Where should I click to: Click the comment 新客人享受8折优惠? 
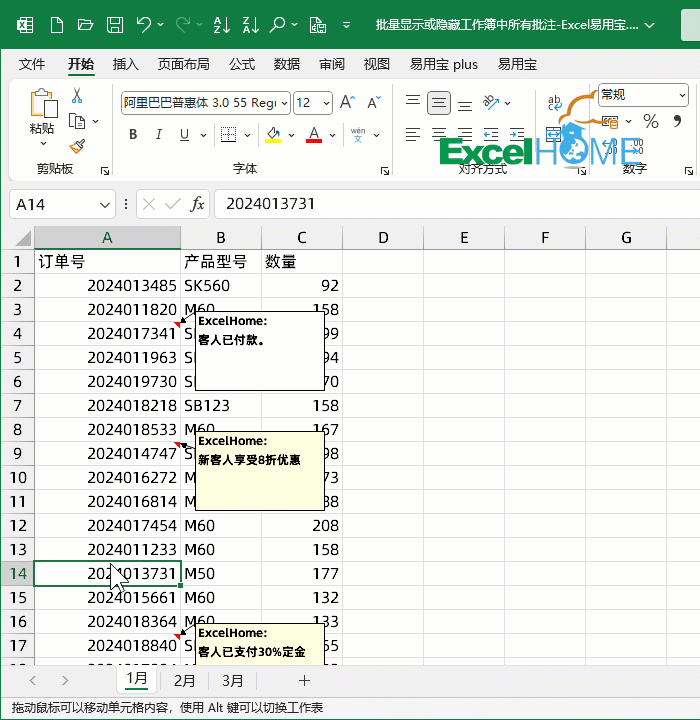click(260, 471)
